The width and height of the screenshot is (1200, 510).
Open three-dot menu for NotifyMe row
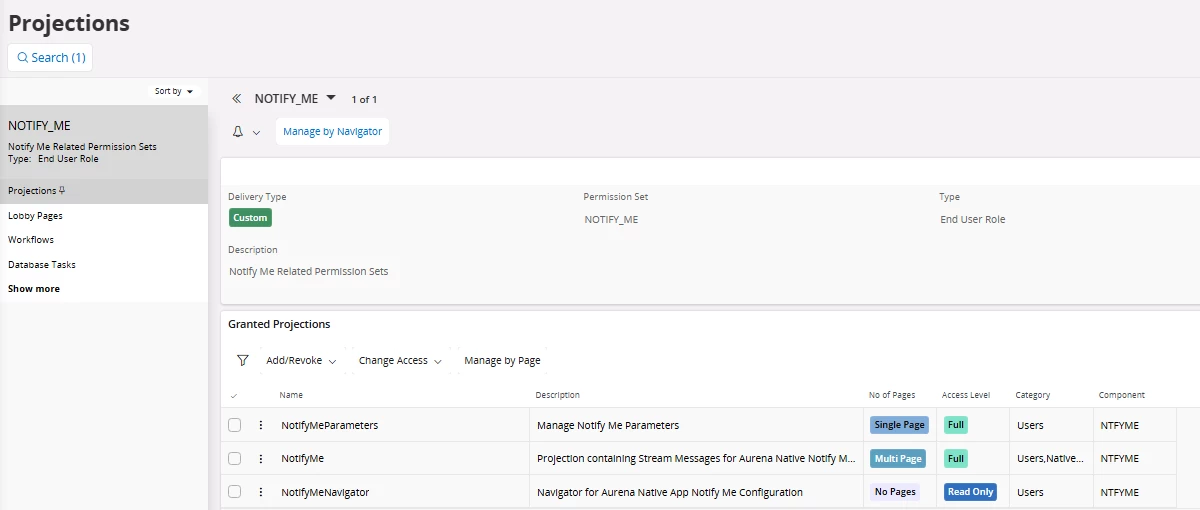coord(261,459)
